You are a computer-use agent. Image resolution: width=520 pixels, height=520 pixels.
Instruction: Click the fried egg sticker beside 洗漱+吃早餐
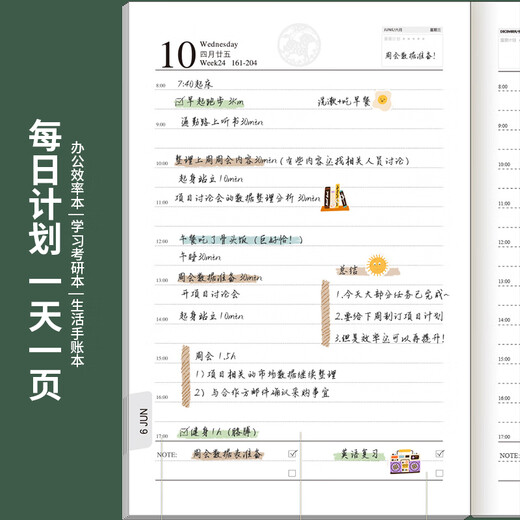(x=382, y=100)
